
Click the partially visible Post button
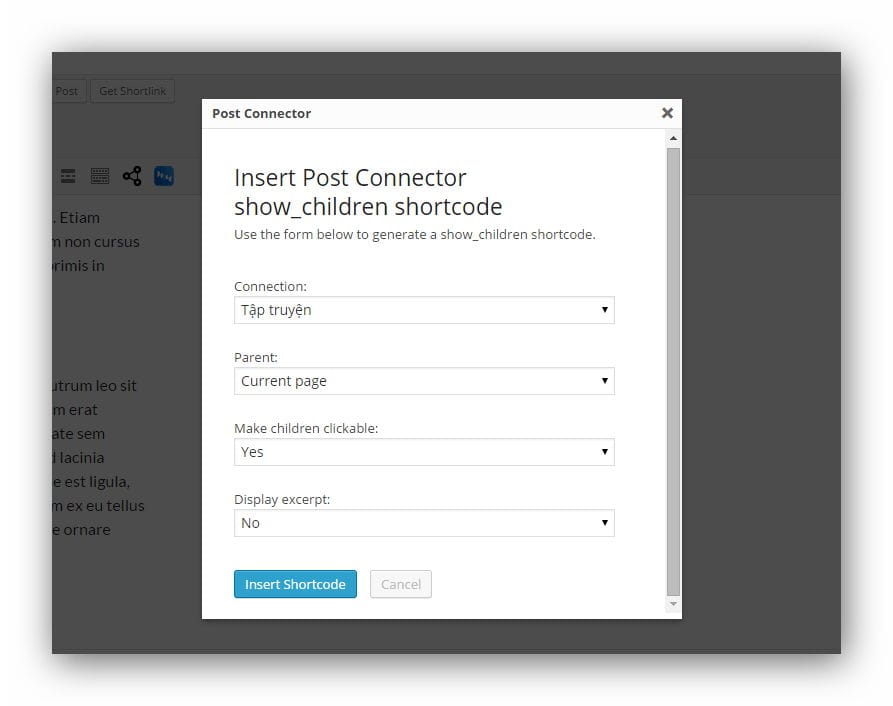69,91
